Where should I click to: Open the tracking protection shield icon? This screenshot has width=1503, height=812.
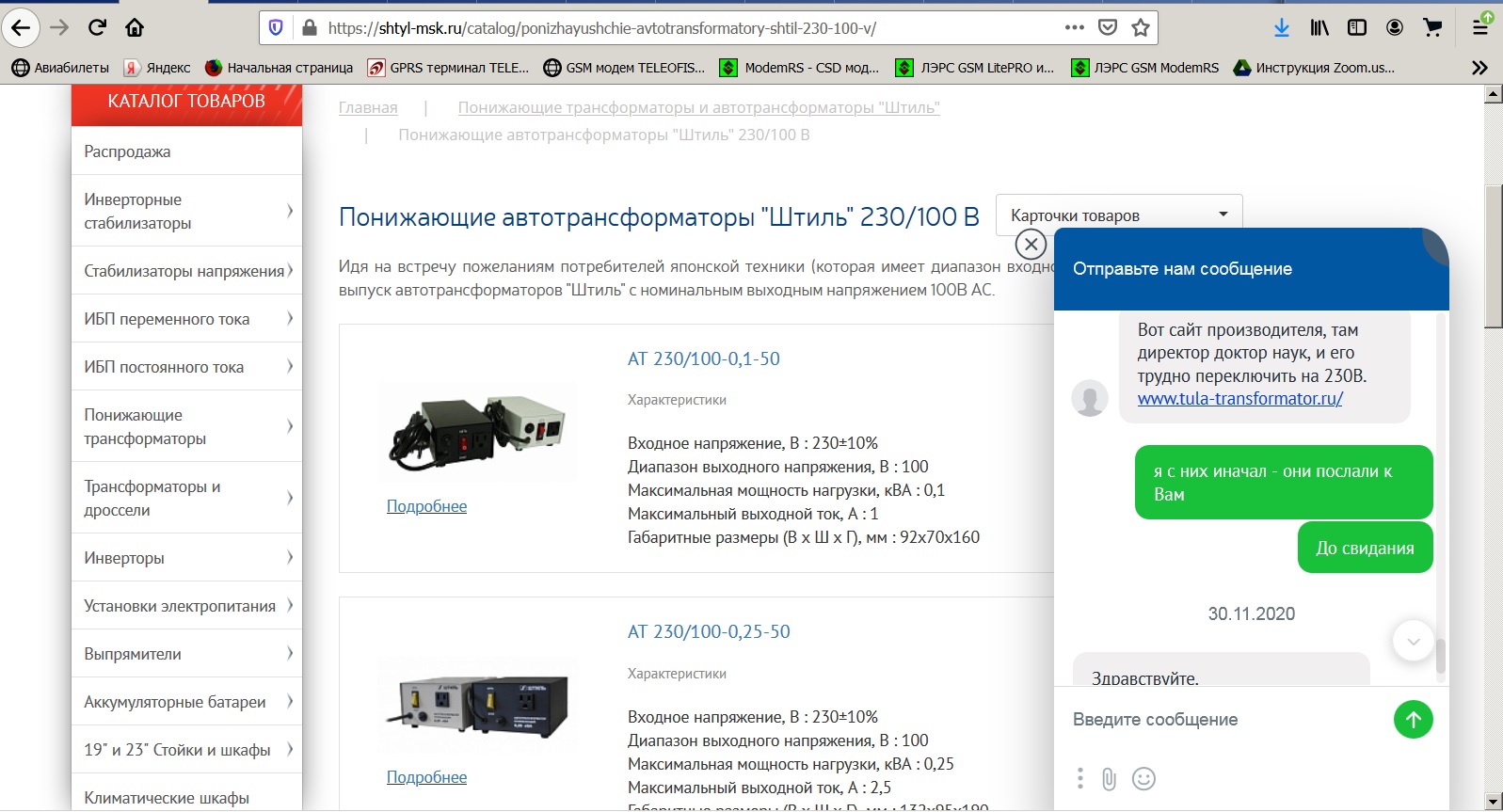coord(276,28)
